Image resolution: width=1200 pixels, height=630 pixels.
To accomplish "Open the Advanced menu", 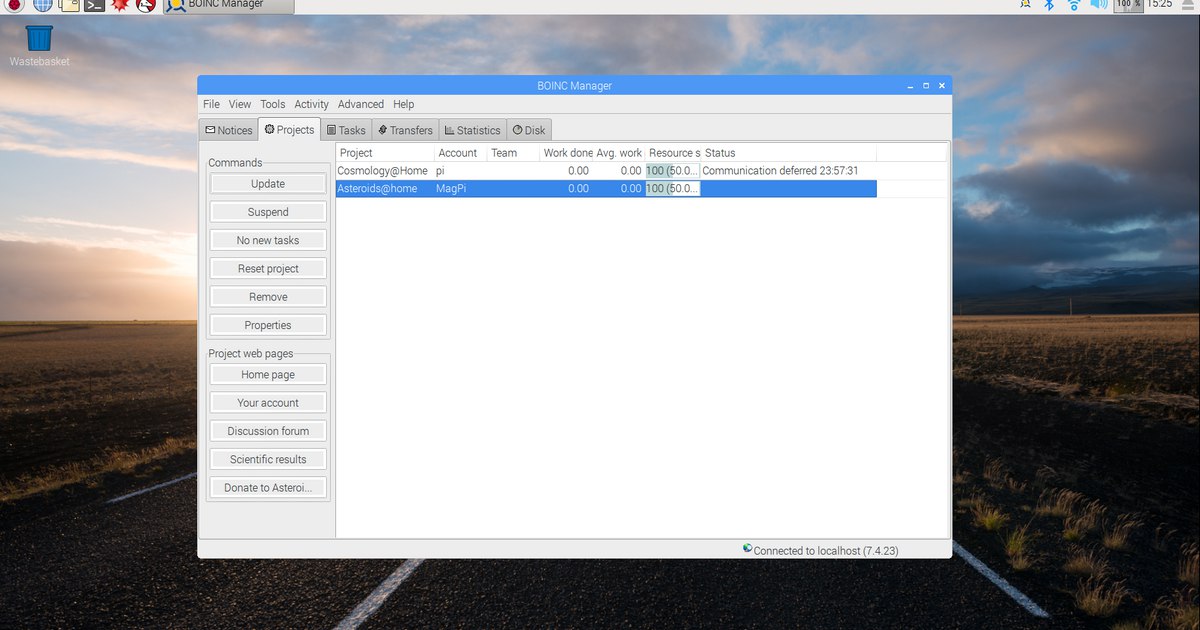I will (x=361, y=104).
